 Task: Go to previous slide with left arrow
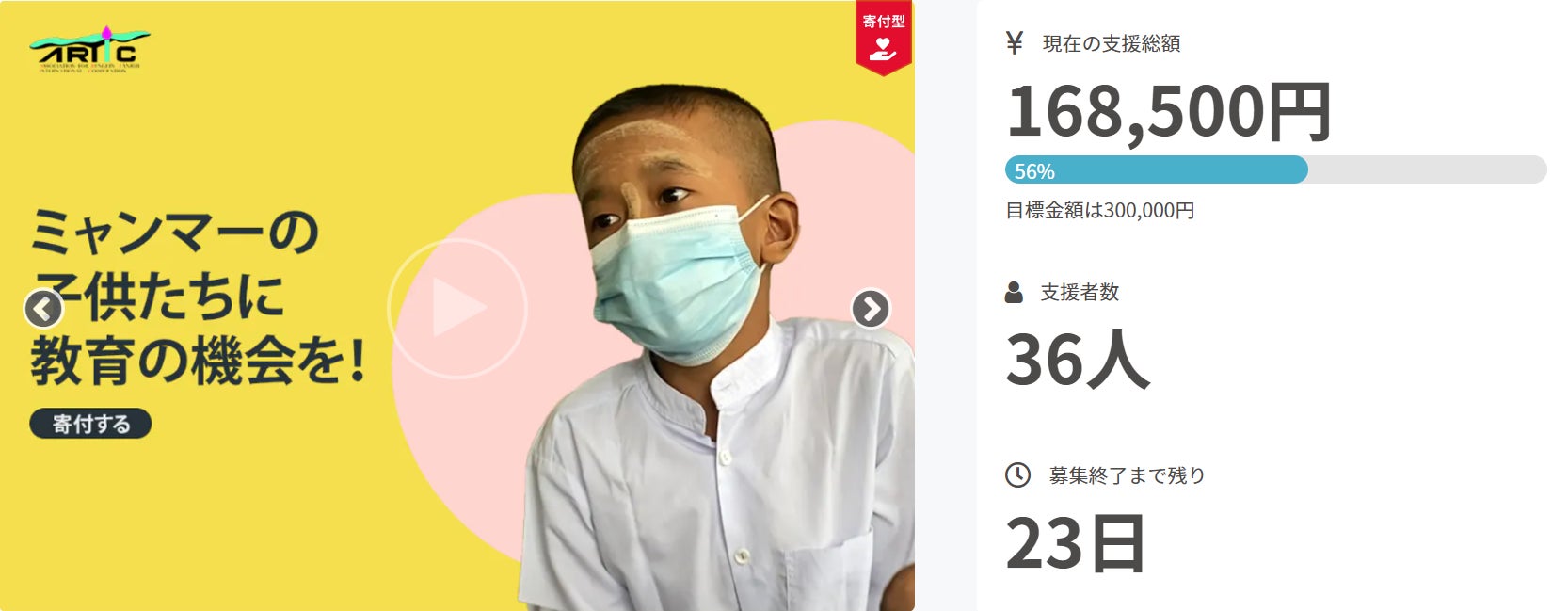tap(43, 309)
